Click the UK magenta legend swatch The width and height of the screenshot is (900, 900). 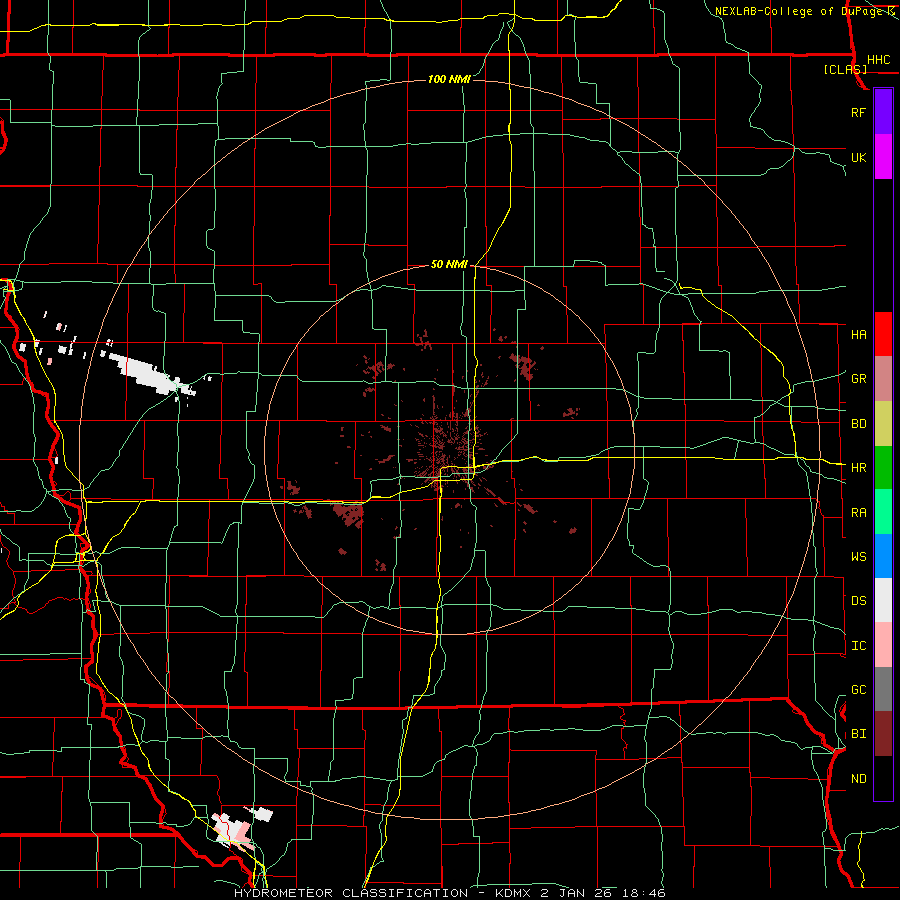click(x=883, y=157)
